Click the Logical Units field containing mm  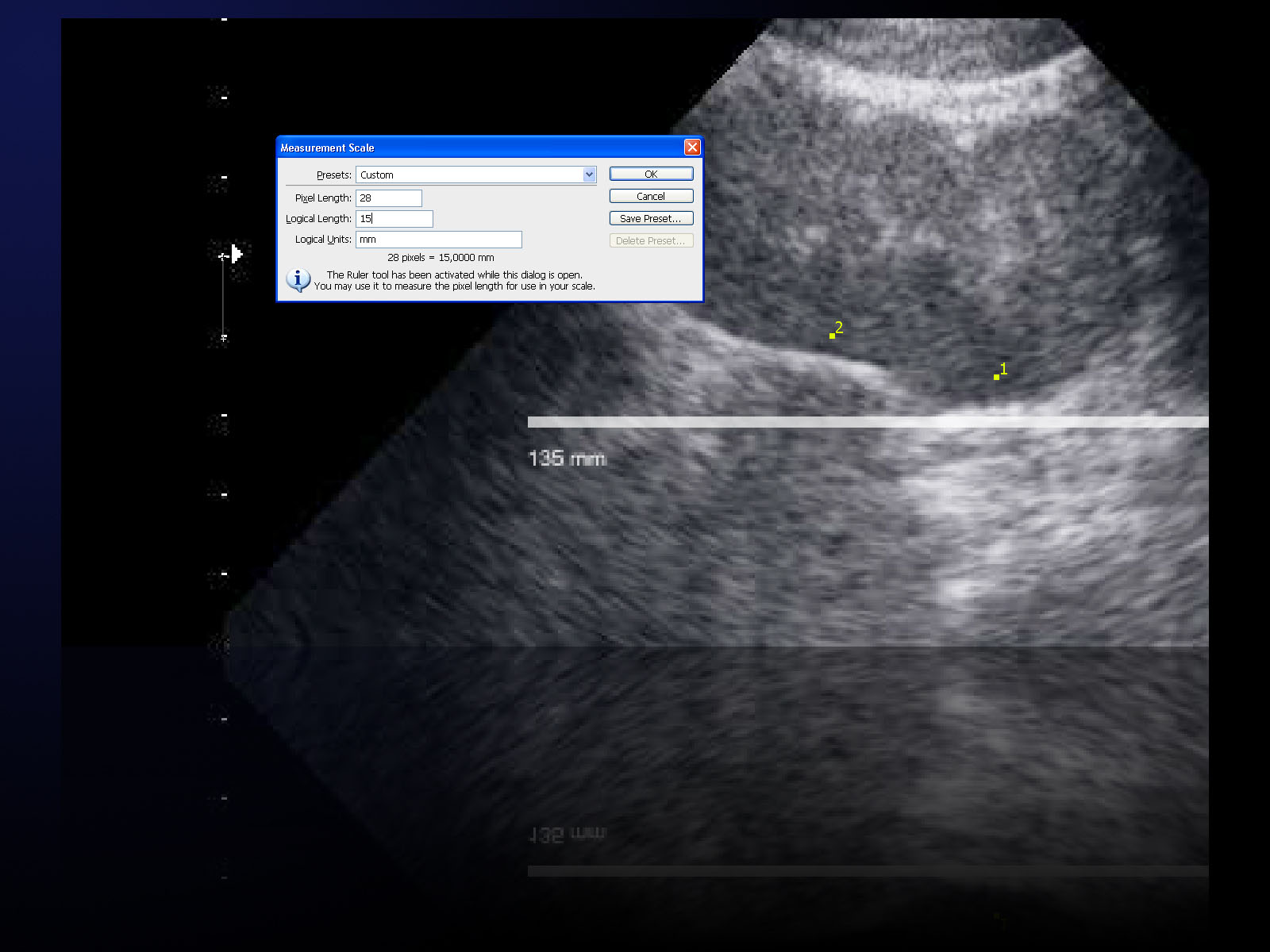point(438,239)
